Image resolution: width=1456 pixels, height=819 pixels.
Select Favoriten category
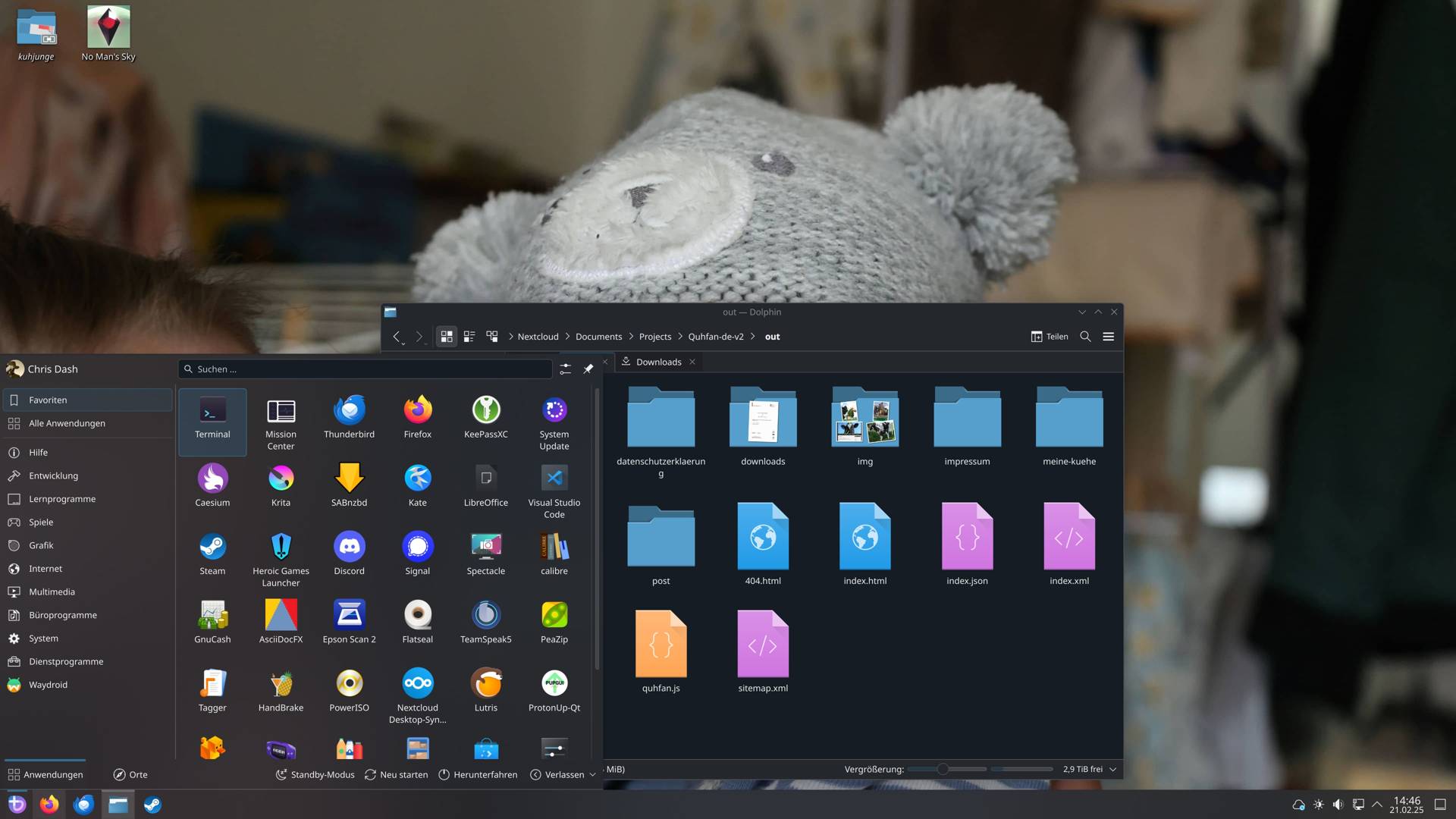click(87, 400)
